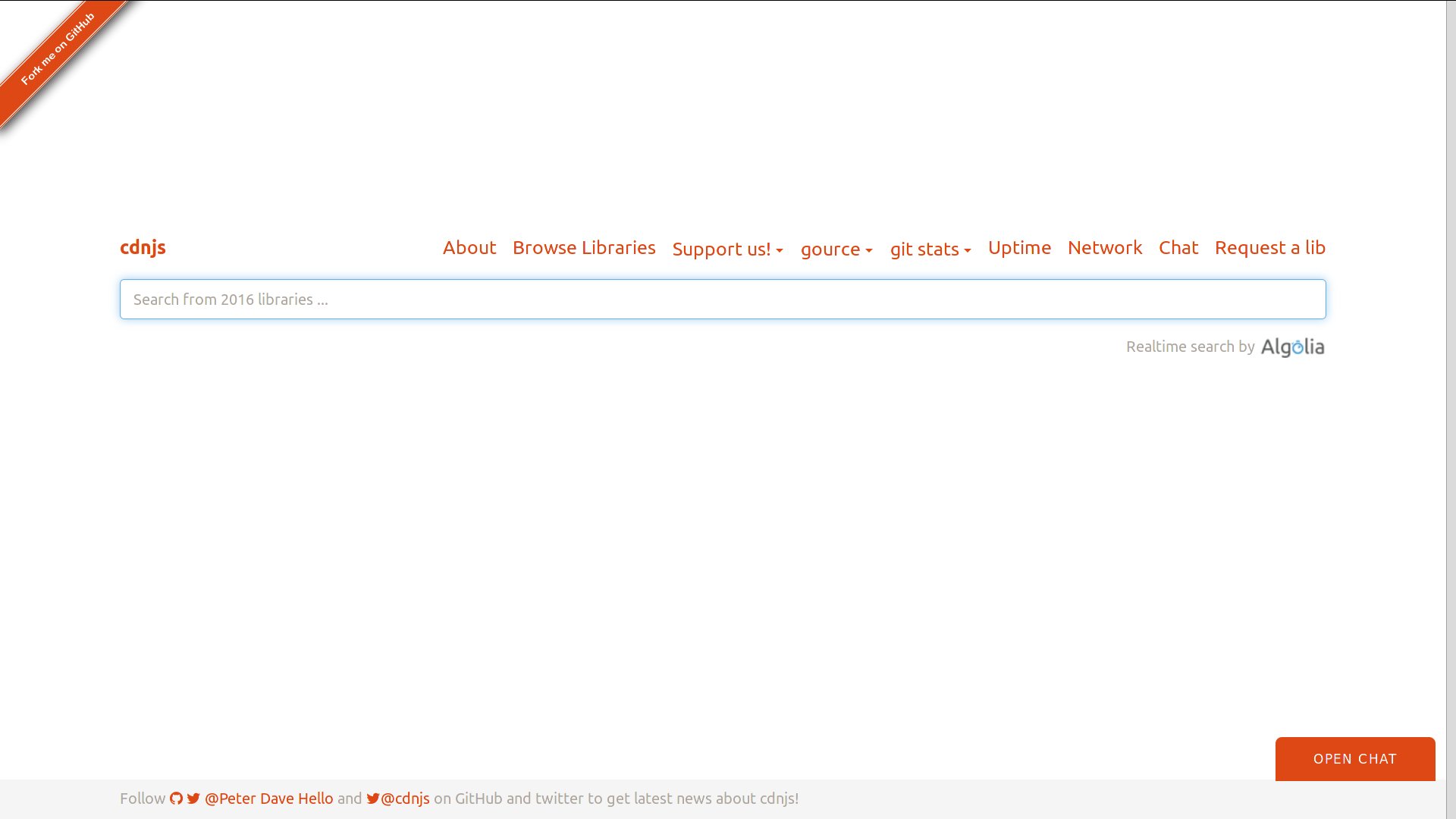Viewport: 1456px width, 819px height.
Task: Open the gource dropdown menu
Action: pos(836,249)
